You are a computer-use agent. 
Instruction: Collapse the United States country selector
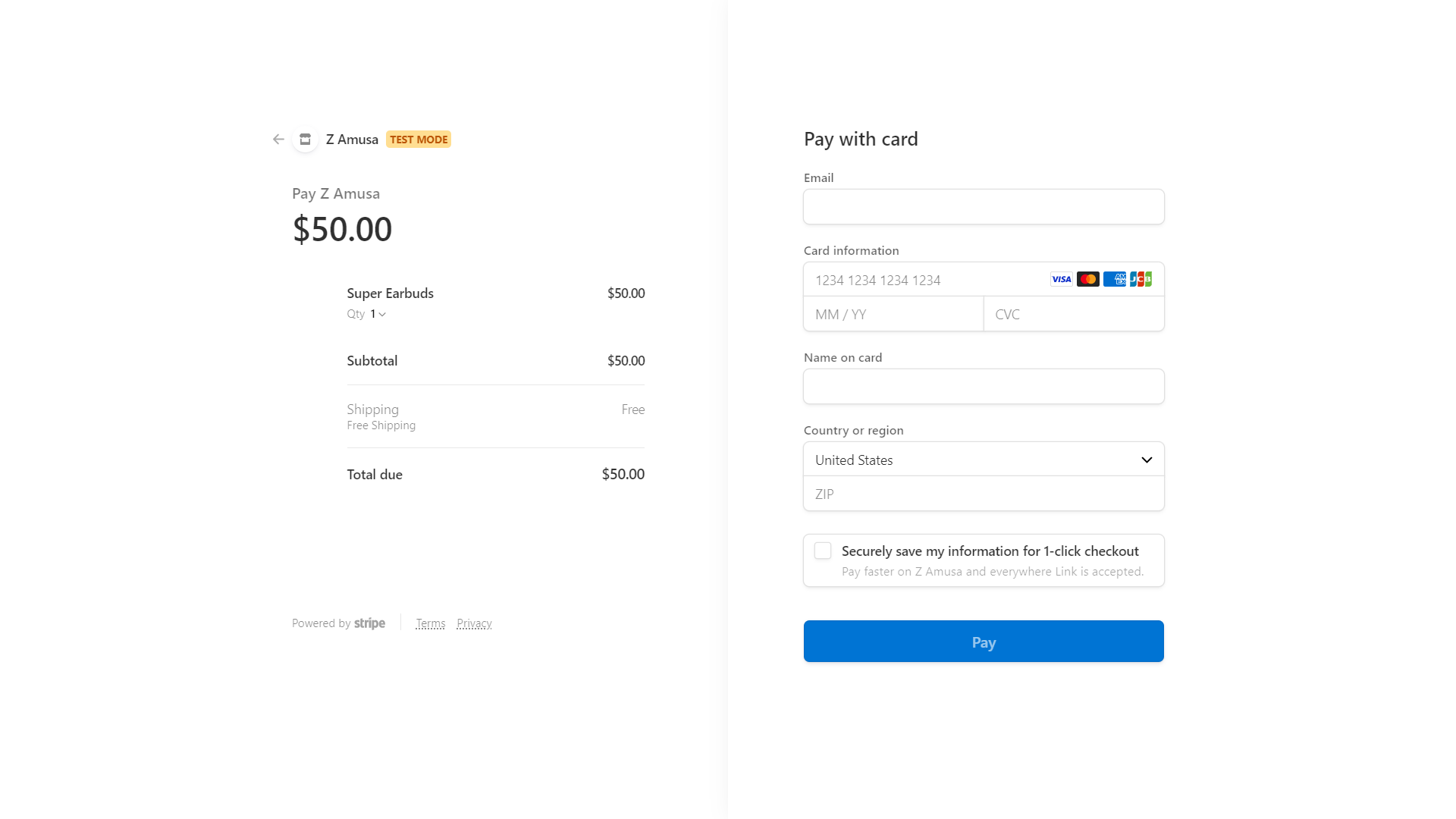pyautogui.click(x=1145, y=460)
